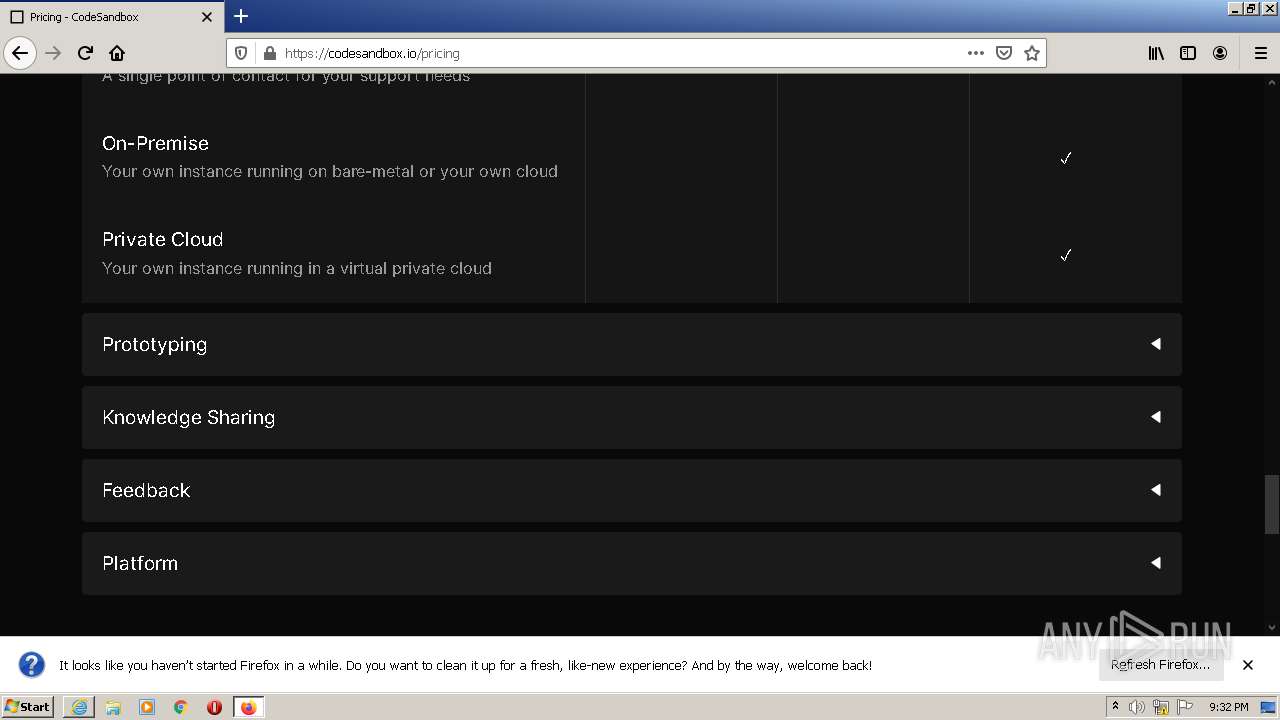Open the Action Center flag icon
1280x720 pixels.
click(1185, 707)
